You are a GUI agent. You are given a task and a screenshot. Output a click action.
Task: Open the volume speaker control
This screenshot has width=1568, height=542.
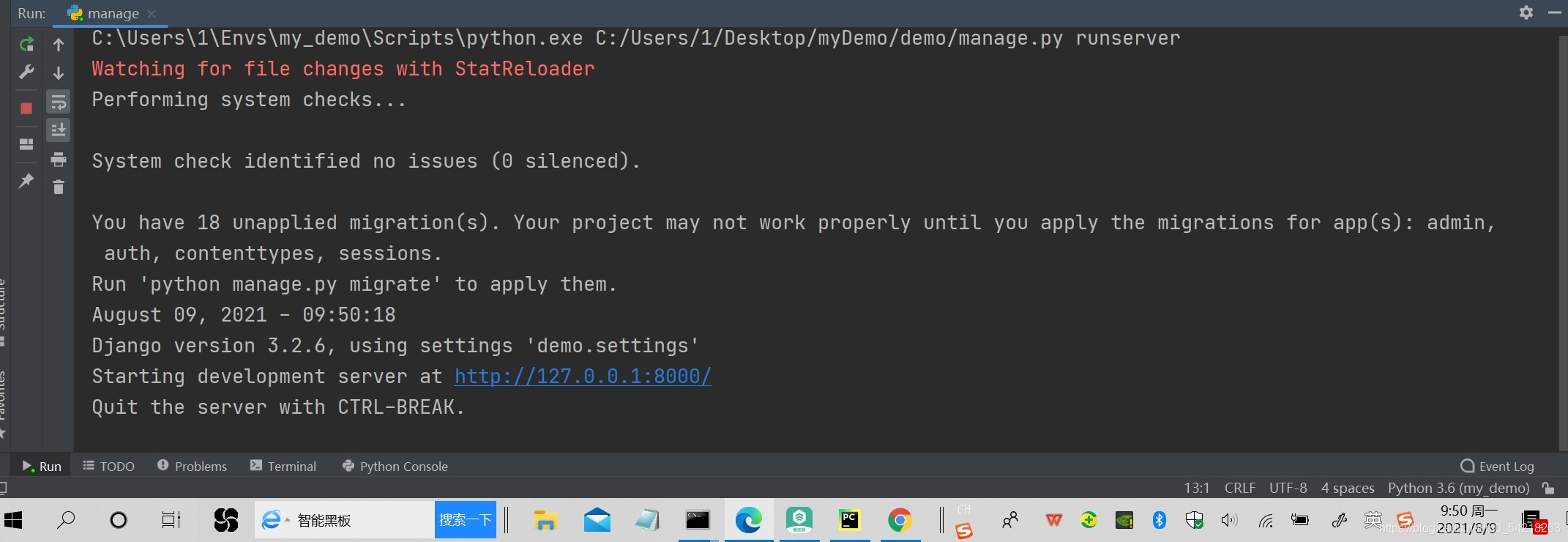pos(1230,521)
